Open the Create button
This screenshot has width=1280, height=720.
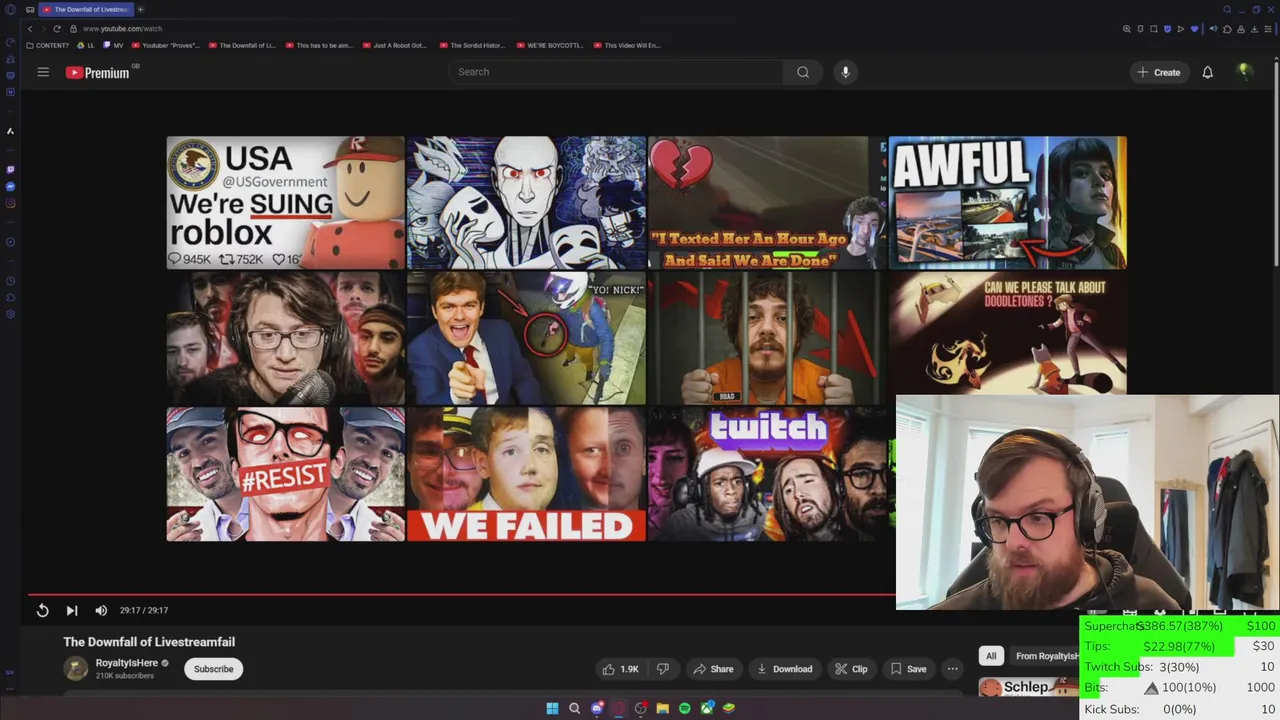click(1159, 72)
